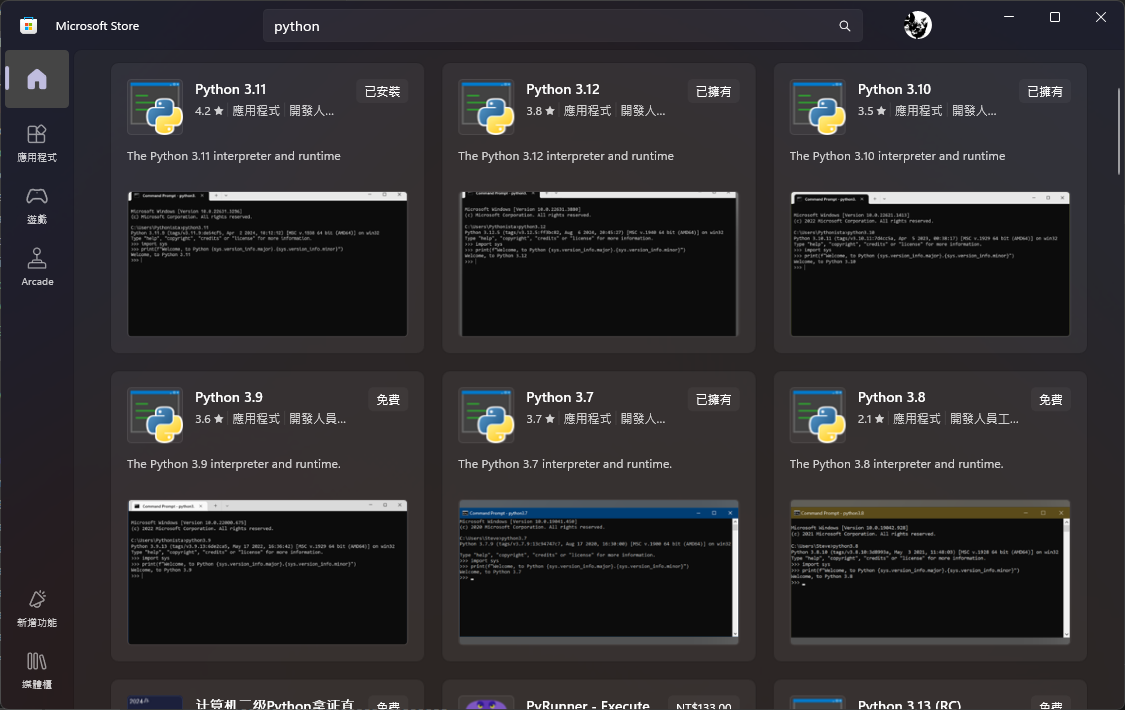Open the Python 3.10 title link

tap(894, 90)
